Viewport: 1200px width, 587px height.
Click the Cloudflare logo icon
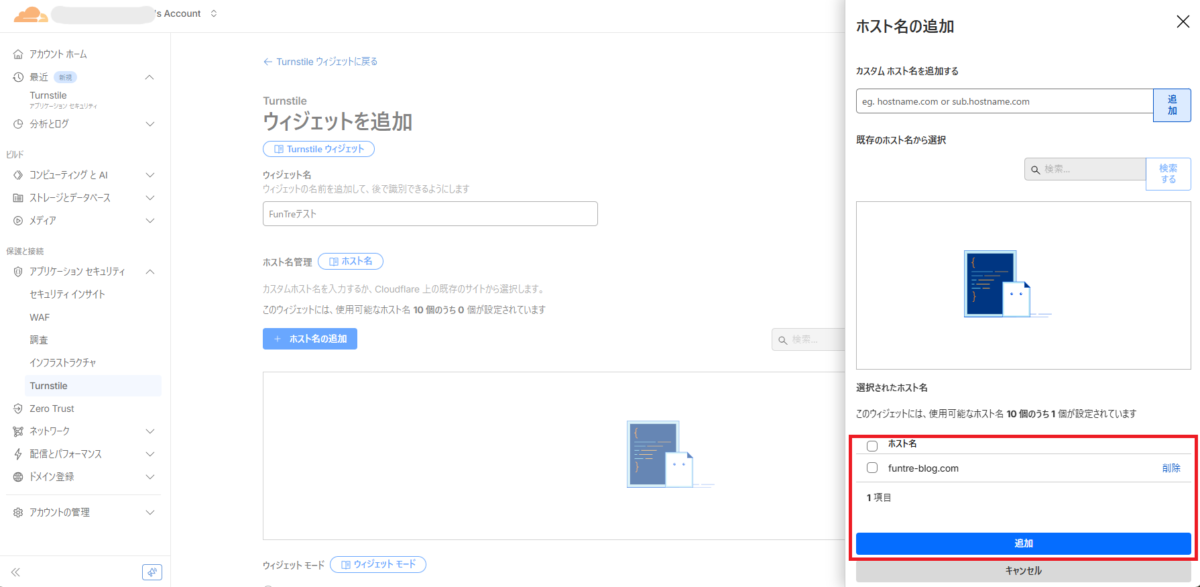click(30, 14)
